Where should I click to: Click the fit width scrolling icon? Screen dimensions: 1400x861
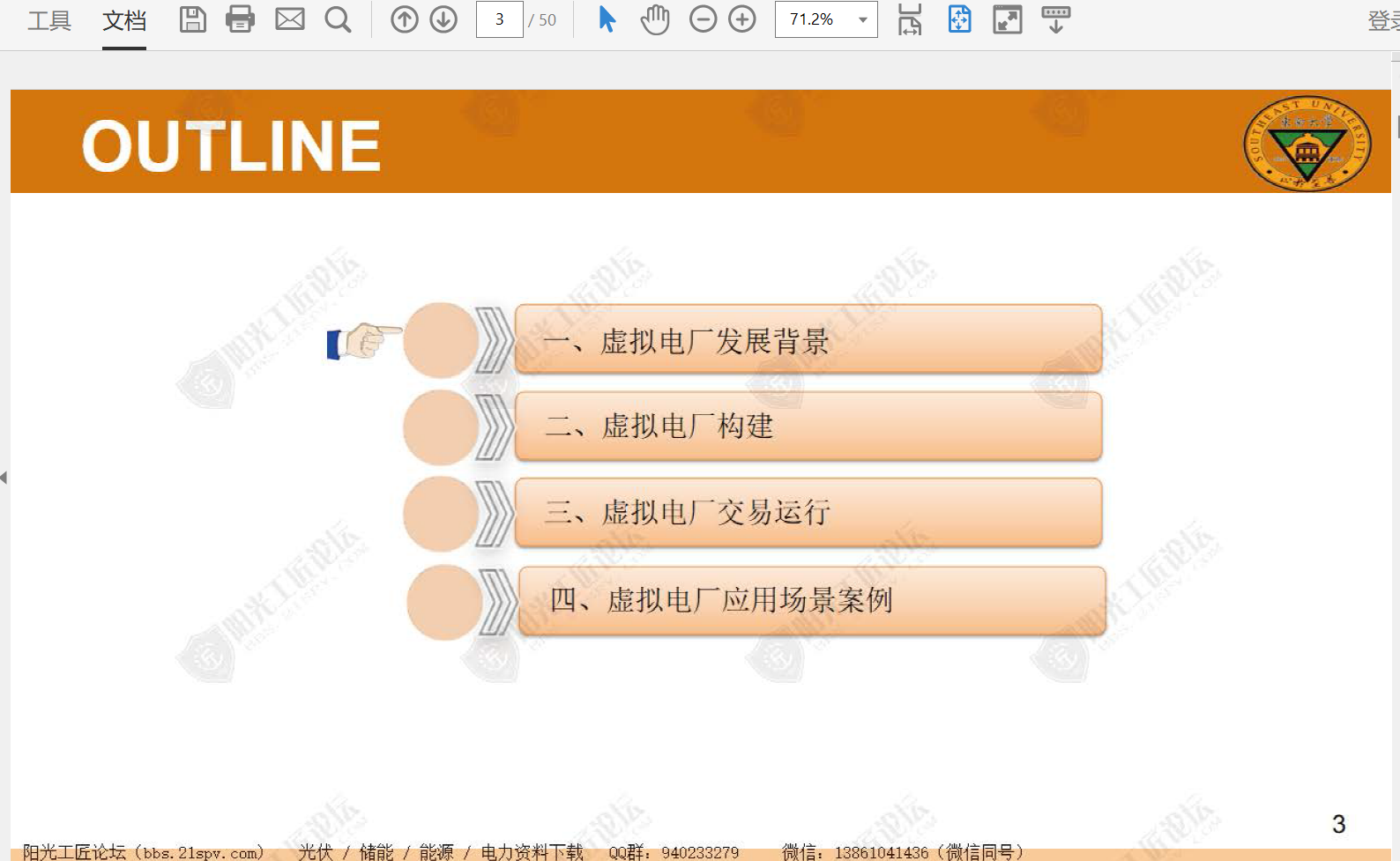pyautogui.click(x=909, y=19)
